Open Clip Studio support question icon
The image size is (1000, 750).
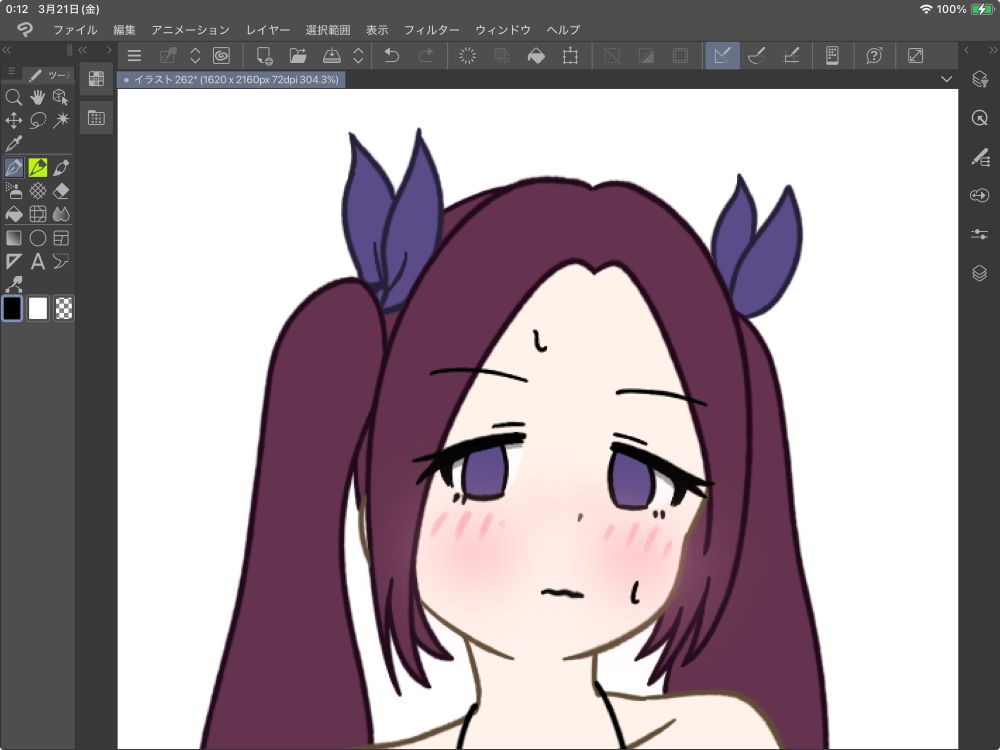click(874, 55)
